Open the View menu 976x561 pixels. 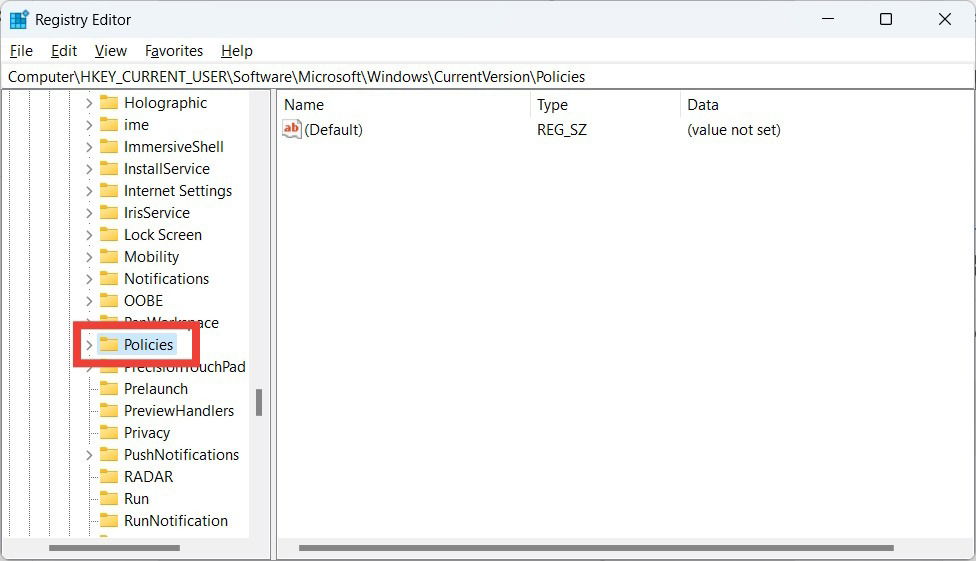pyautogui.click(x=111, y=50)
